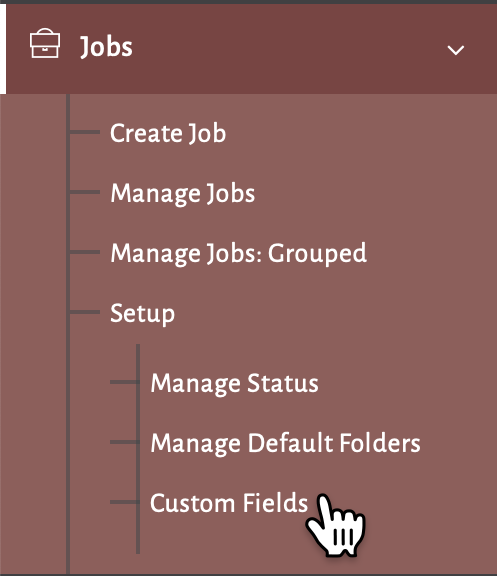The height and width of the screenshot is (576, 497).
Task: Click white active indicator strip beside Jobs
Action: pyautogui.click(x=3, y=49)
